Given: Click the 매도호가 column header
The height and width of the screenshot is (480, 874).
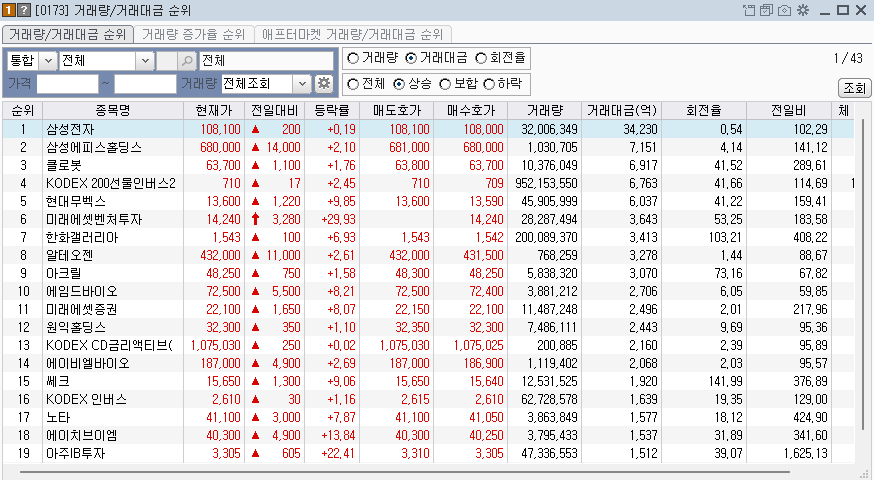Looking at the screenshot, I should (396, 110).
